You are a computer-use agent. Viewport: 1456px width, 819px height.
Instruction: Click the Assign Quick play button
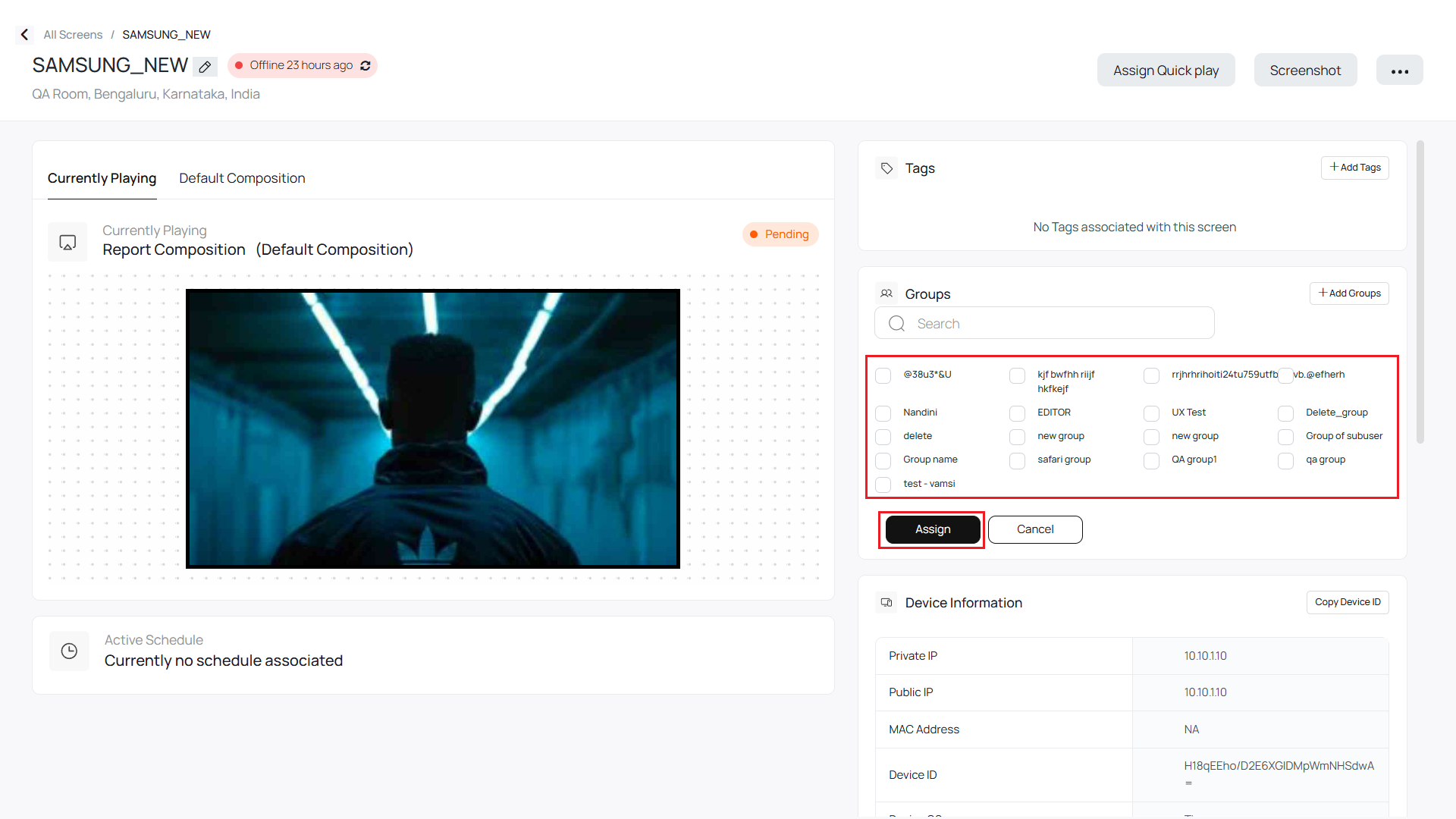pos(1166,70)
